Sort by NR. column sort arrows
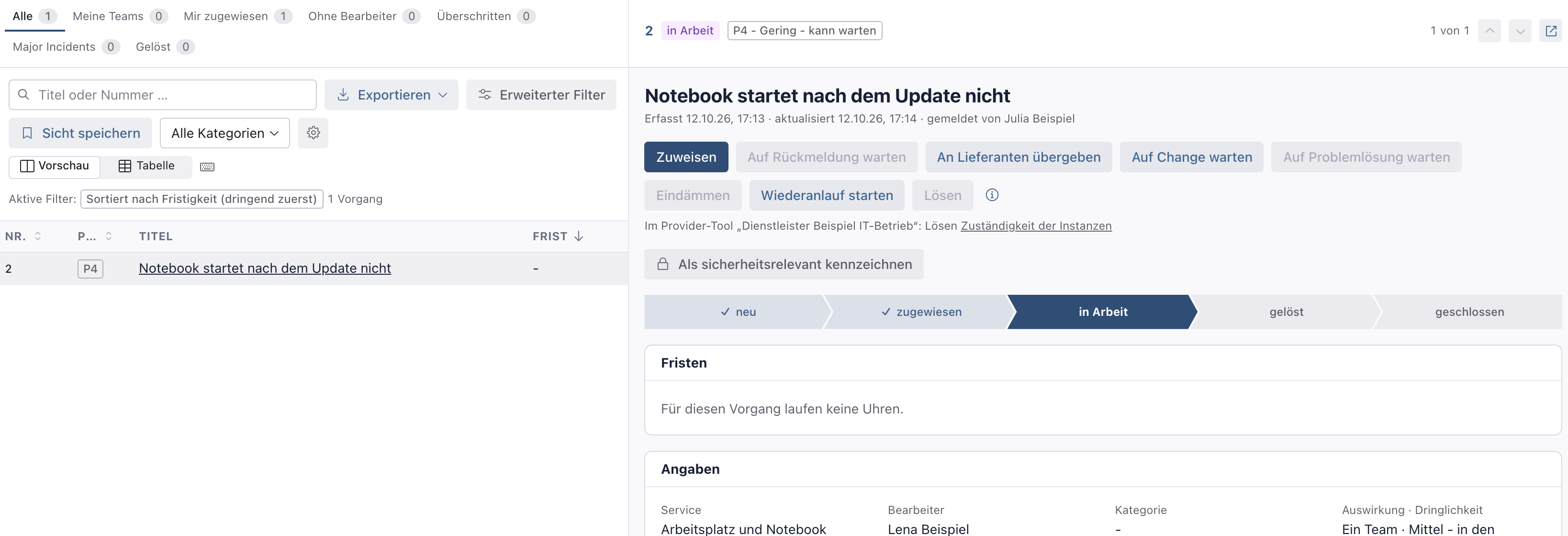The height and width of the screenshot is (536, 1568). (38, 236)
